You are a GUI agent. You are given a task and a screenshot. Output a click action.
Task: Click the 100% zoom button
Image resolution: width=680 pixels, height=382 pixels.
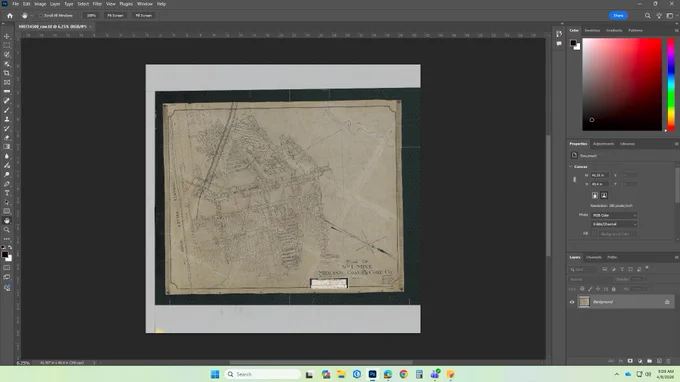click(91, 16)
